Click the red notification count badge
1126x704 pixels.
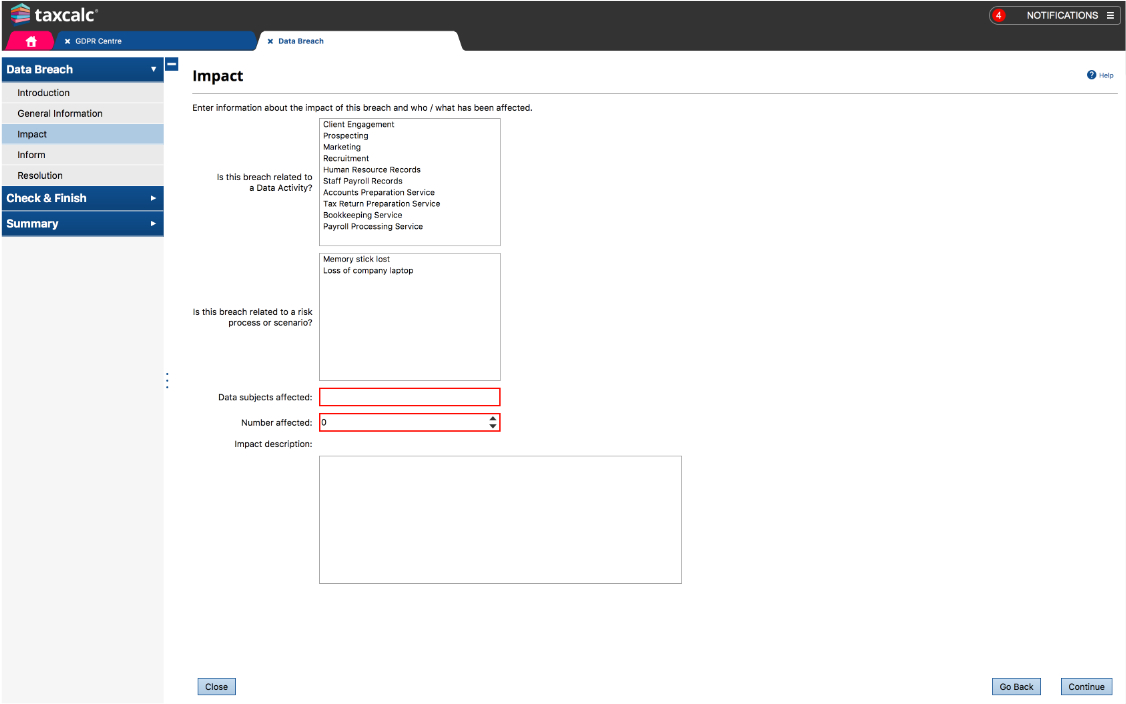coord(998,15)
